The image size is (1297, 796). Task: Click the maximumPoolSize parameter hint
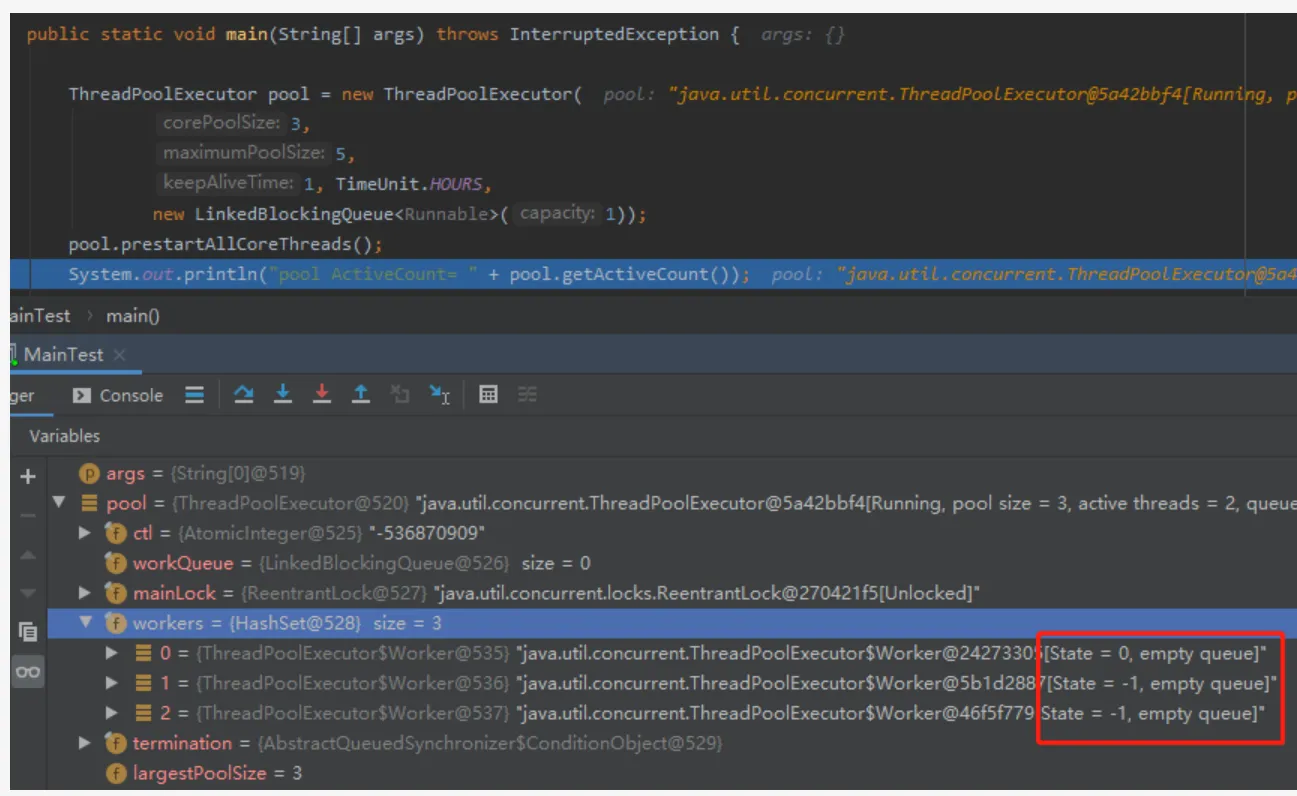pyautogui.click(x=244, y=154)
